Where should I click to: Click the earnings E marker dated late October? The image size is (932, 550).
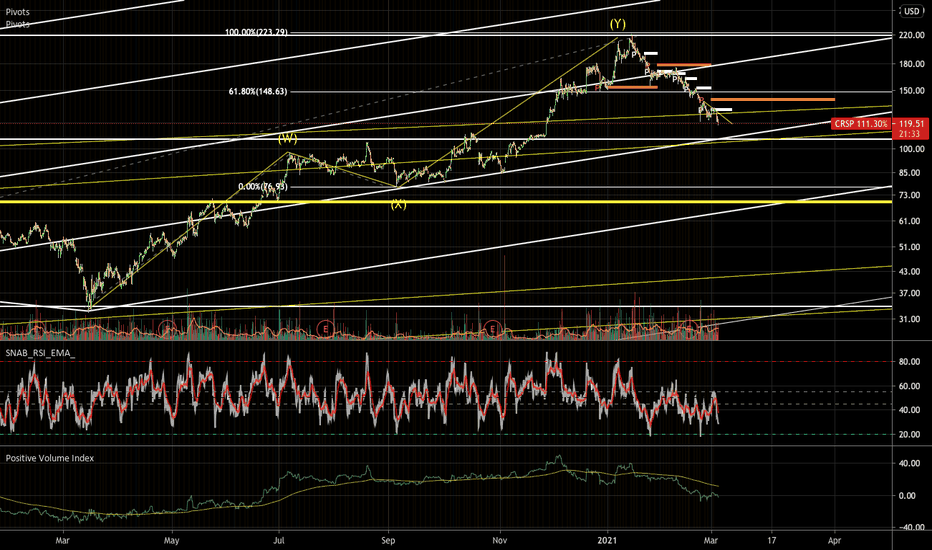(492, 328)
